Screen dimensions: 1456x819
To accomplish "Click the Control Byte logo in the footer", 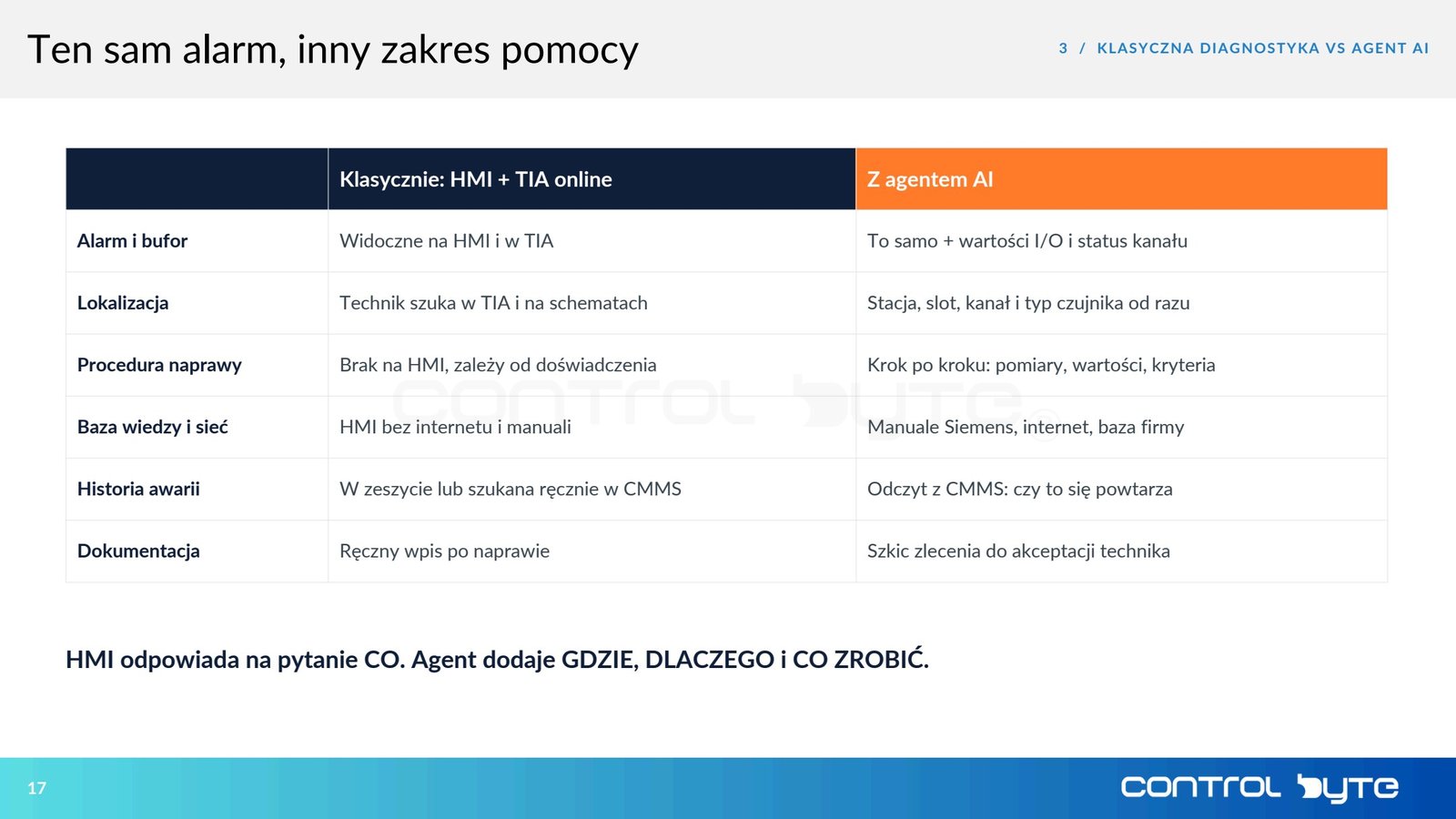I will 1259,788.
